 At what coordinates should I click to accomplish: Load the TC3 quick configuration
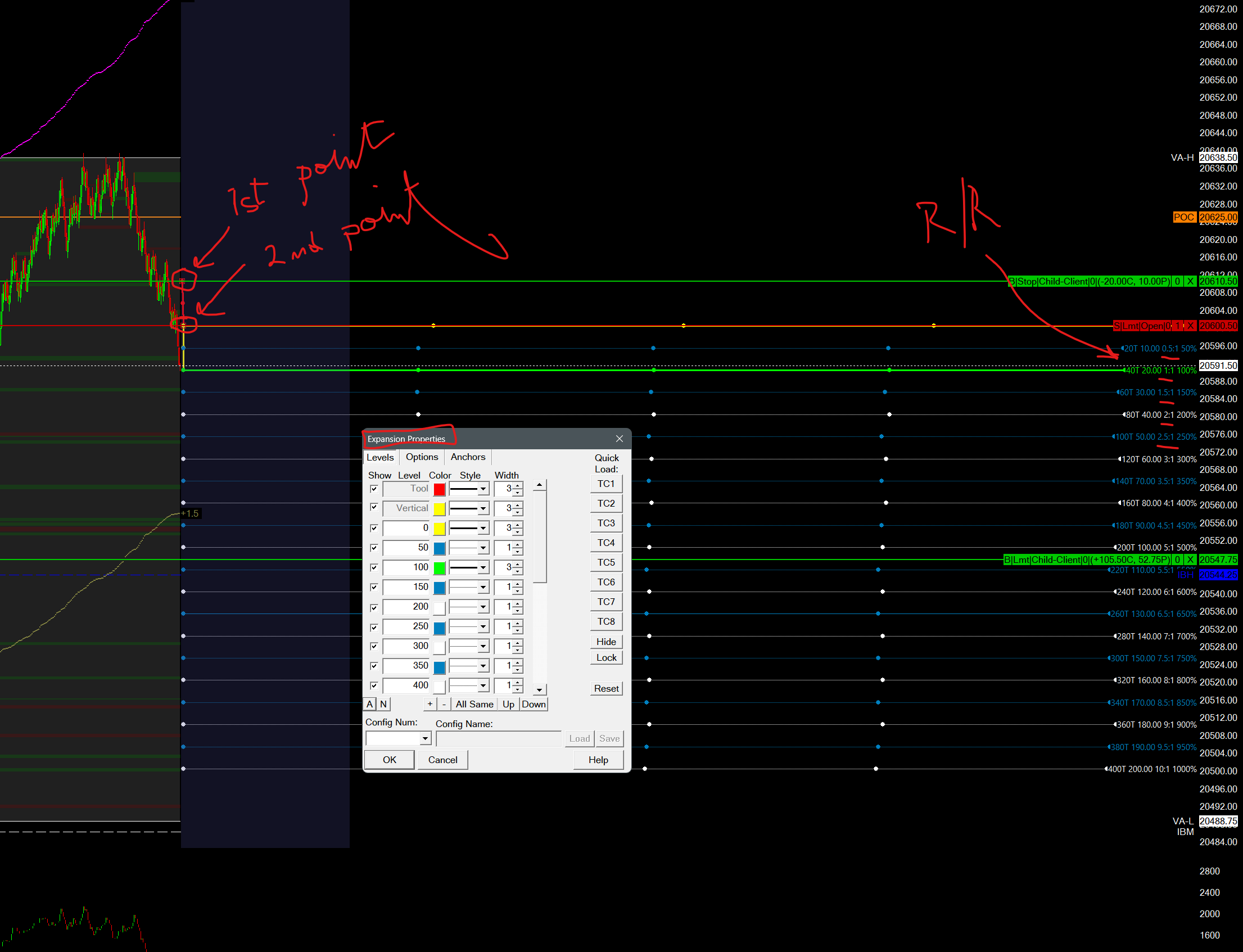pyautogui.click(x=605, y=523)
